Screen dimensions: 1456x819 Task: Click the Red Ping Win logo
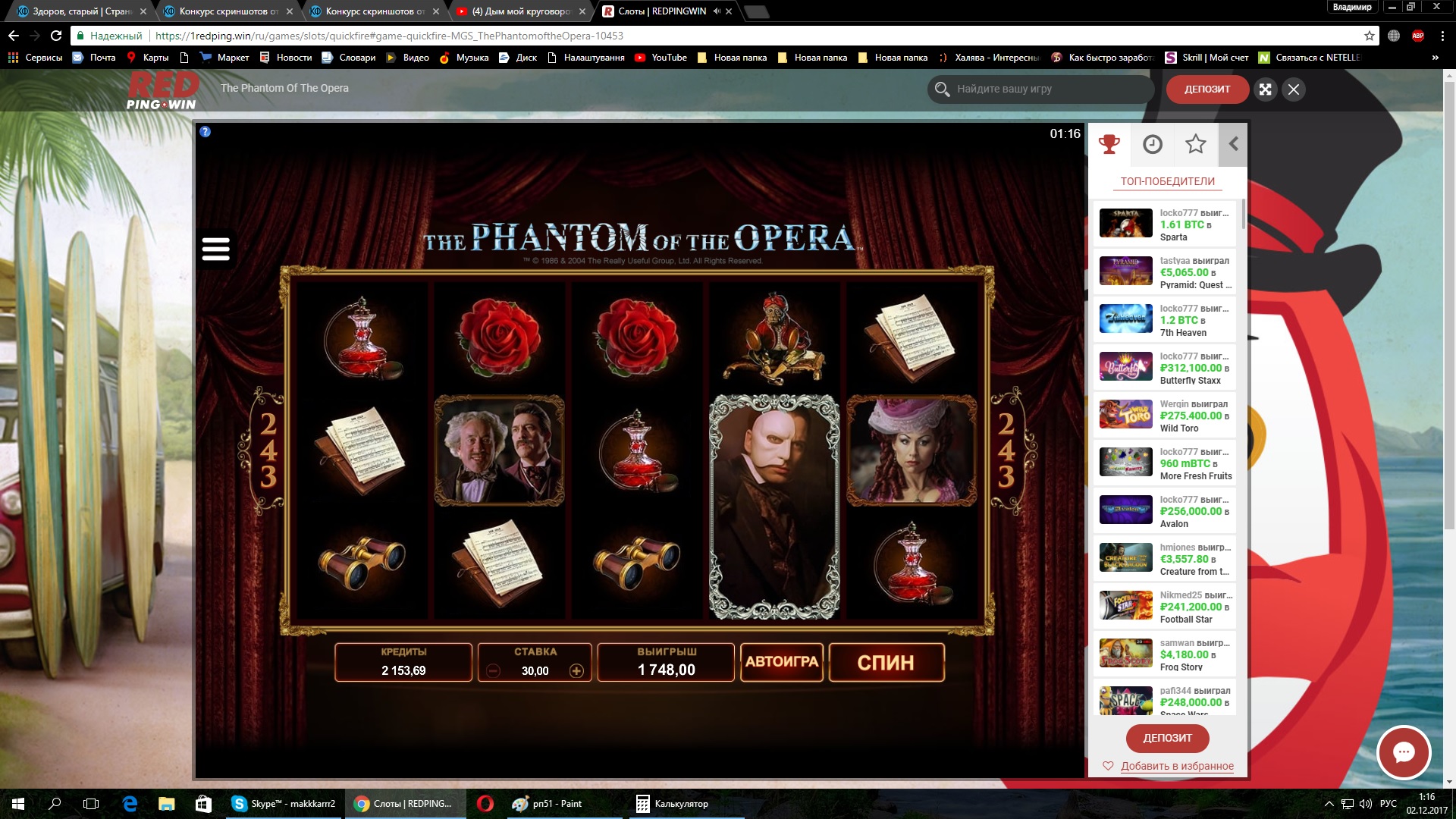(x=162, y=91)
